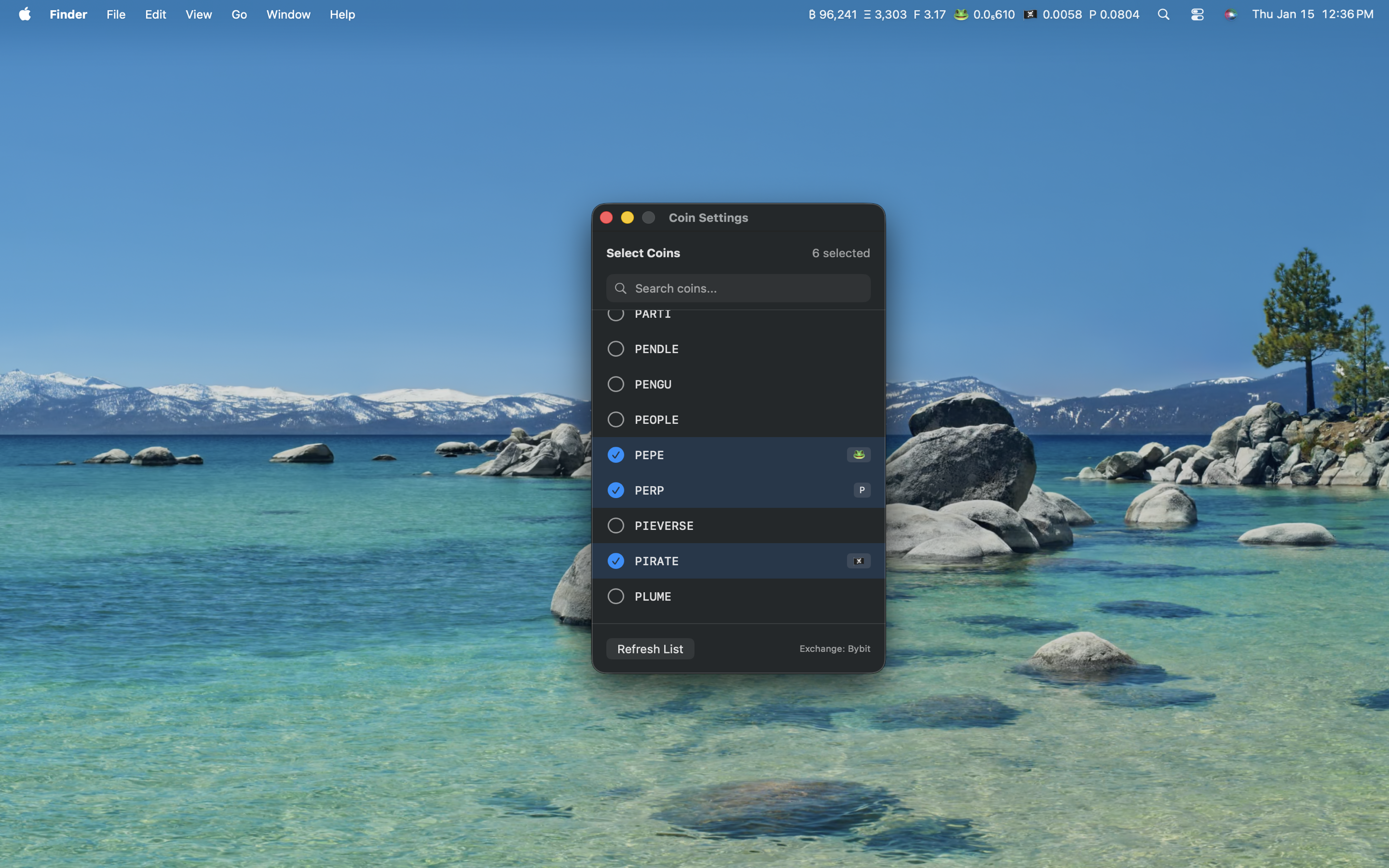
Task: Select the PLUME coin checkbox
Action: click(x=615, y=597)
